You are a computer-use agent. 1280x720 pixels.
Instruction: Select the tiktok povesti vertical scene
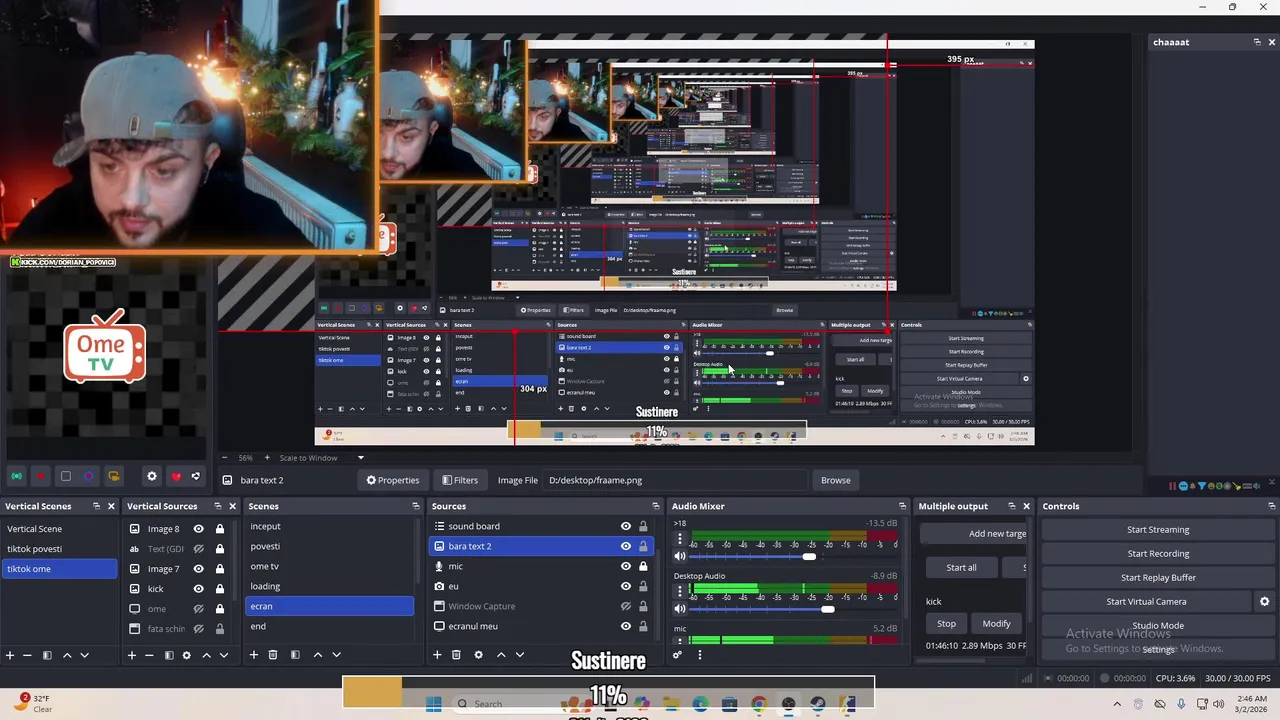pyautogui.click(x=60, y=549)
